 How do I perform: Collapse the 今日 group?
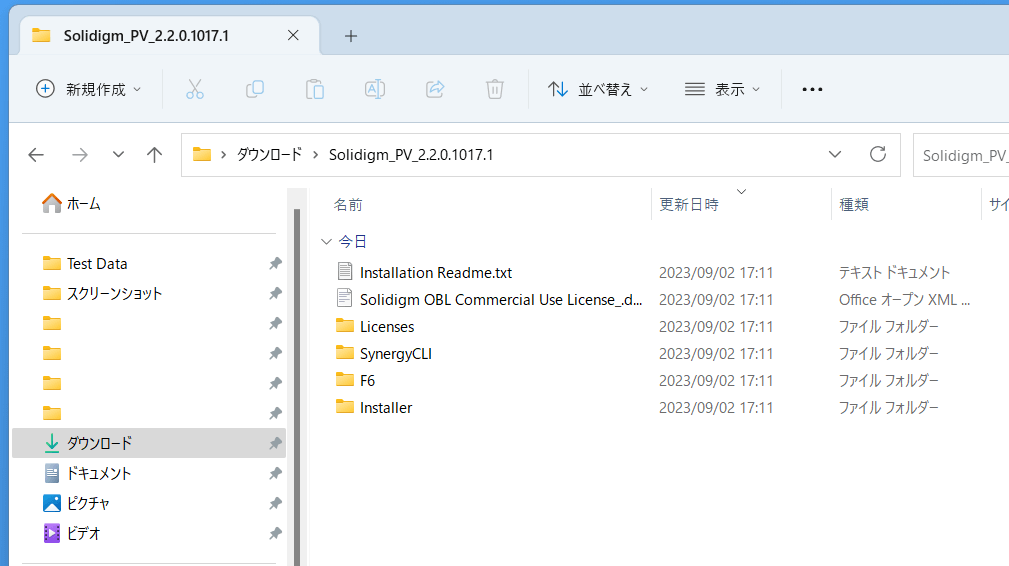coord(326,242)
